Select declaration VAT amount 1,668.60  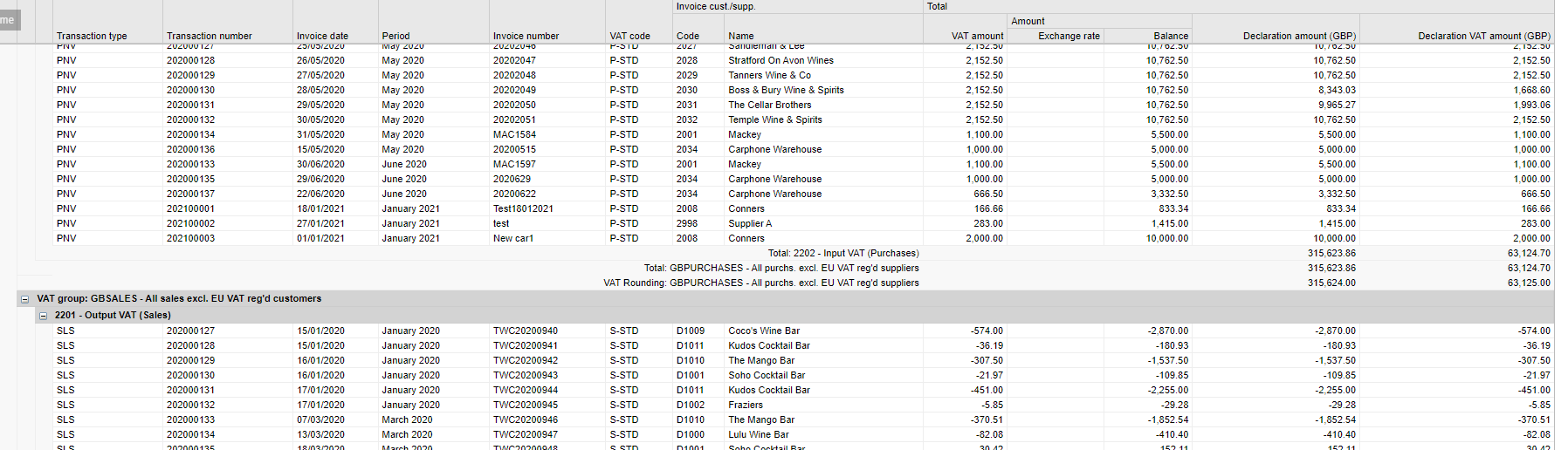tap(1531, 90)
